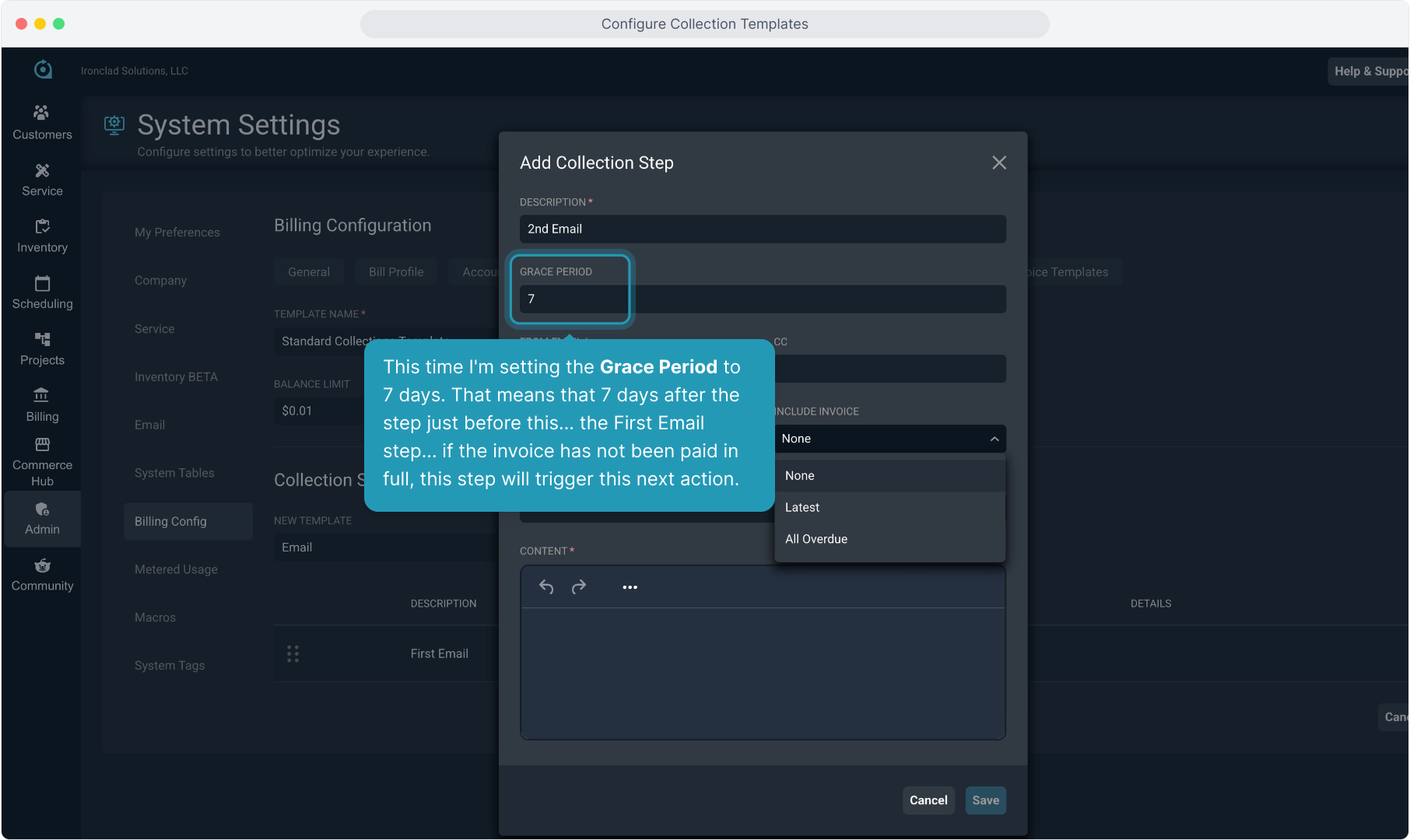Open more options ellipsis in editor toolbar
This screenshot has width=1410, height=840.
coord(630,587)
